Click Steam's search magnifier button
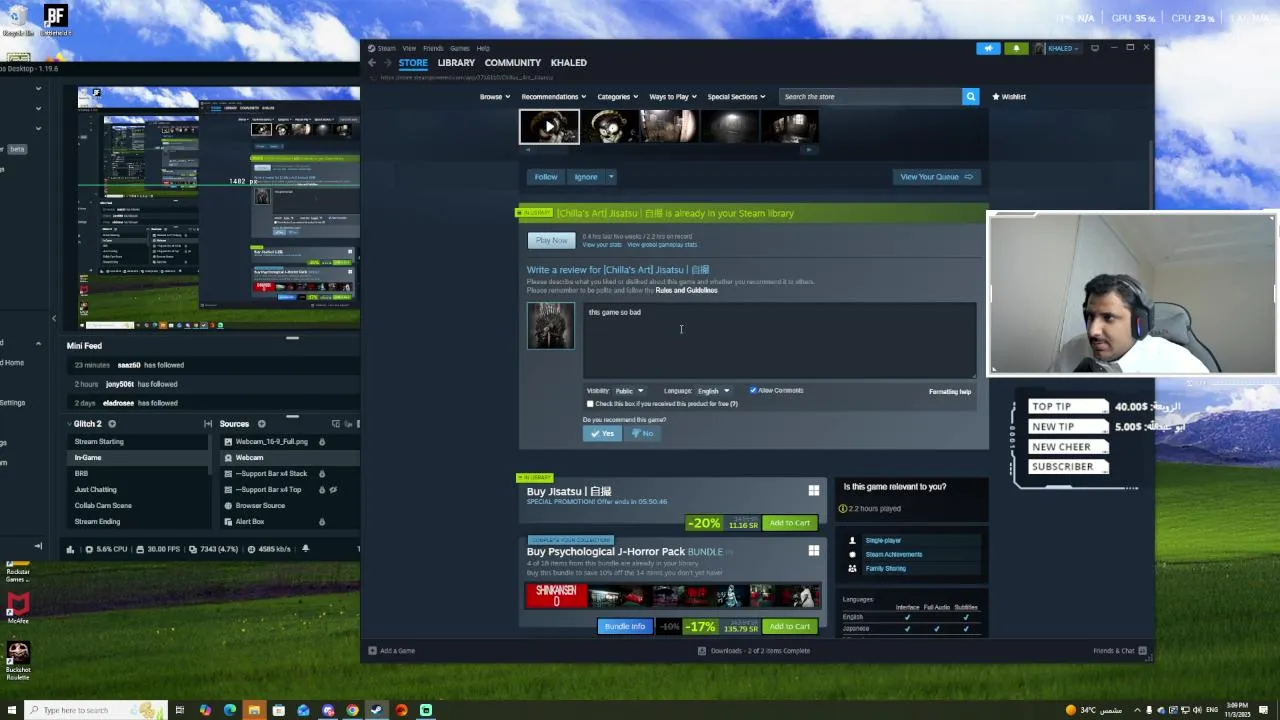 [970, 97]
